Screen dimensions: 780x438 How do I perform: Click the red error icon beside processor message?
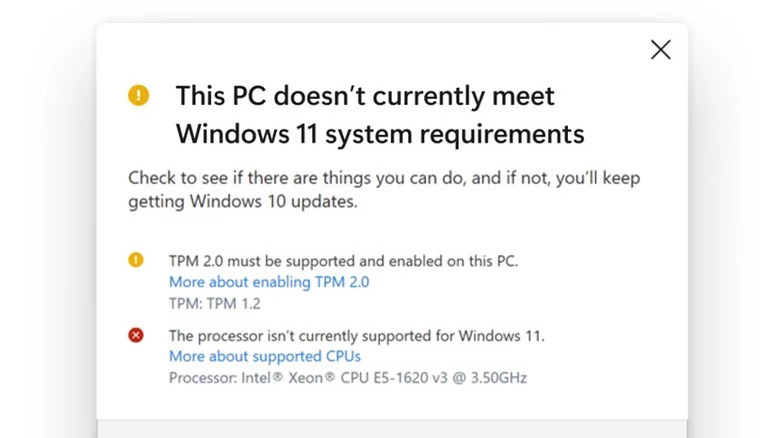point(136,335)
